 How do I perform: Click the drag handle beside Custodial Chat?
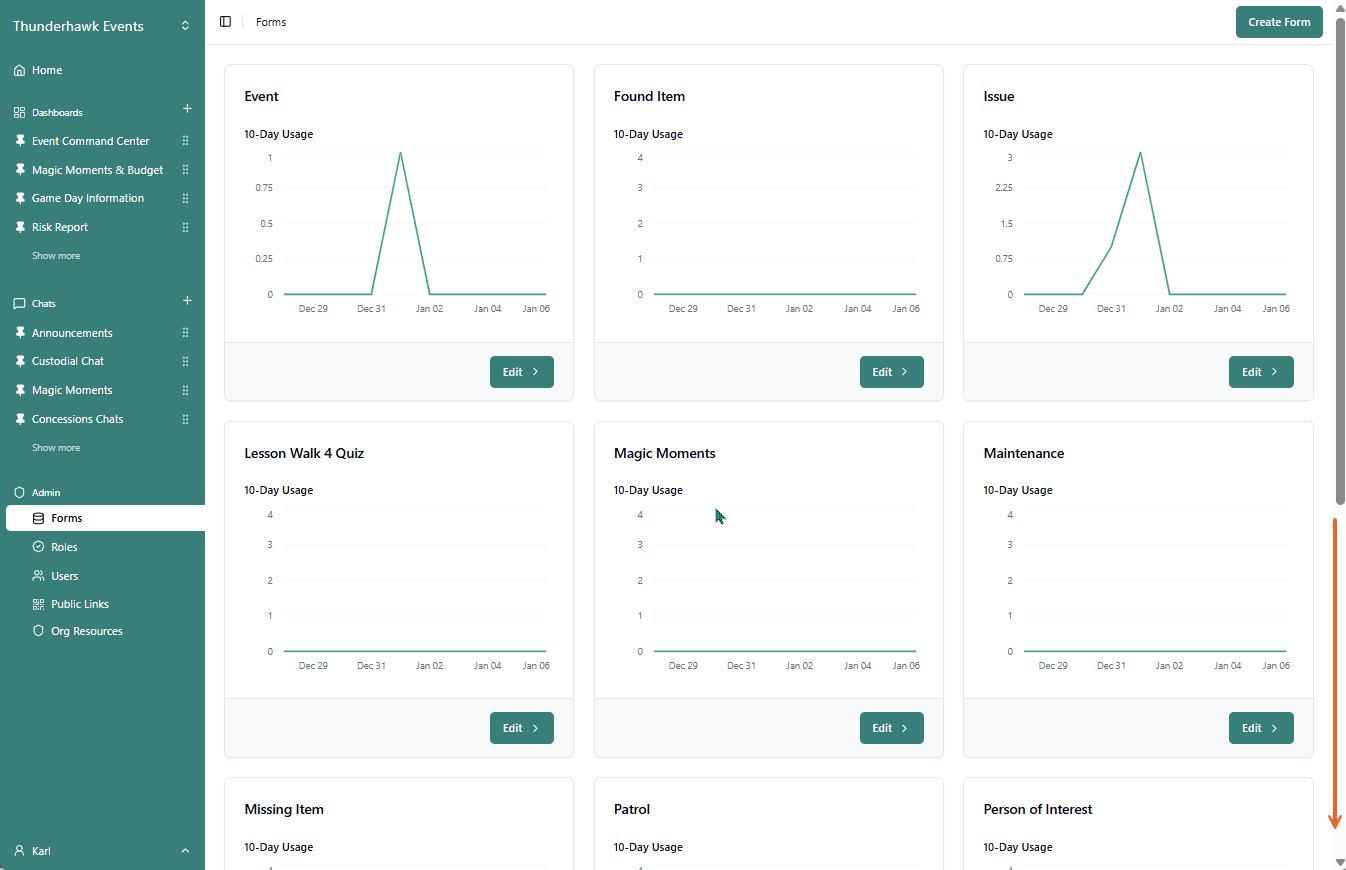click(185, 361)
